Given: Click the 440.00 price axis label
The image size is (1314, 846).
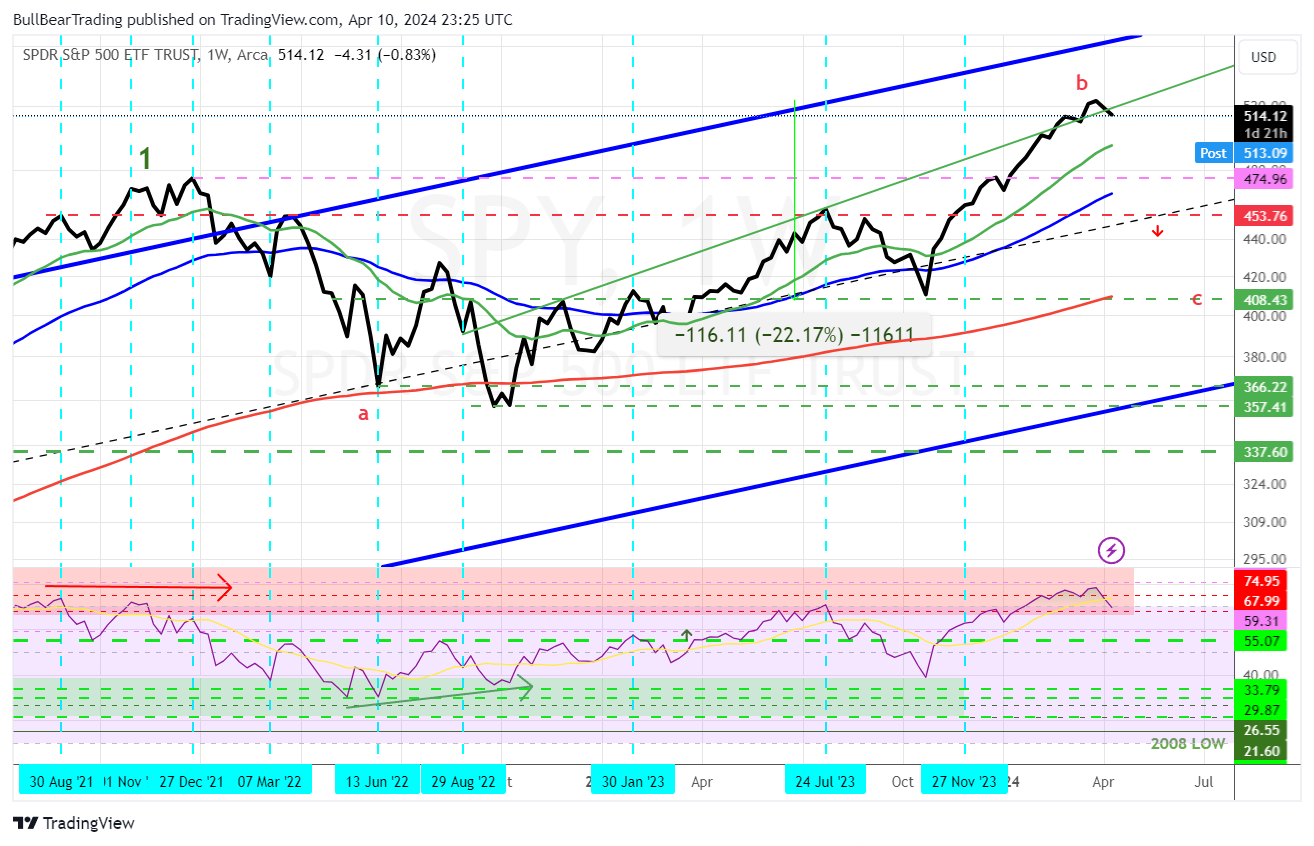Looking at the screenshot, I should coord(1265,239).
